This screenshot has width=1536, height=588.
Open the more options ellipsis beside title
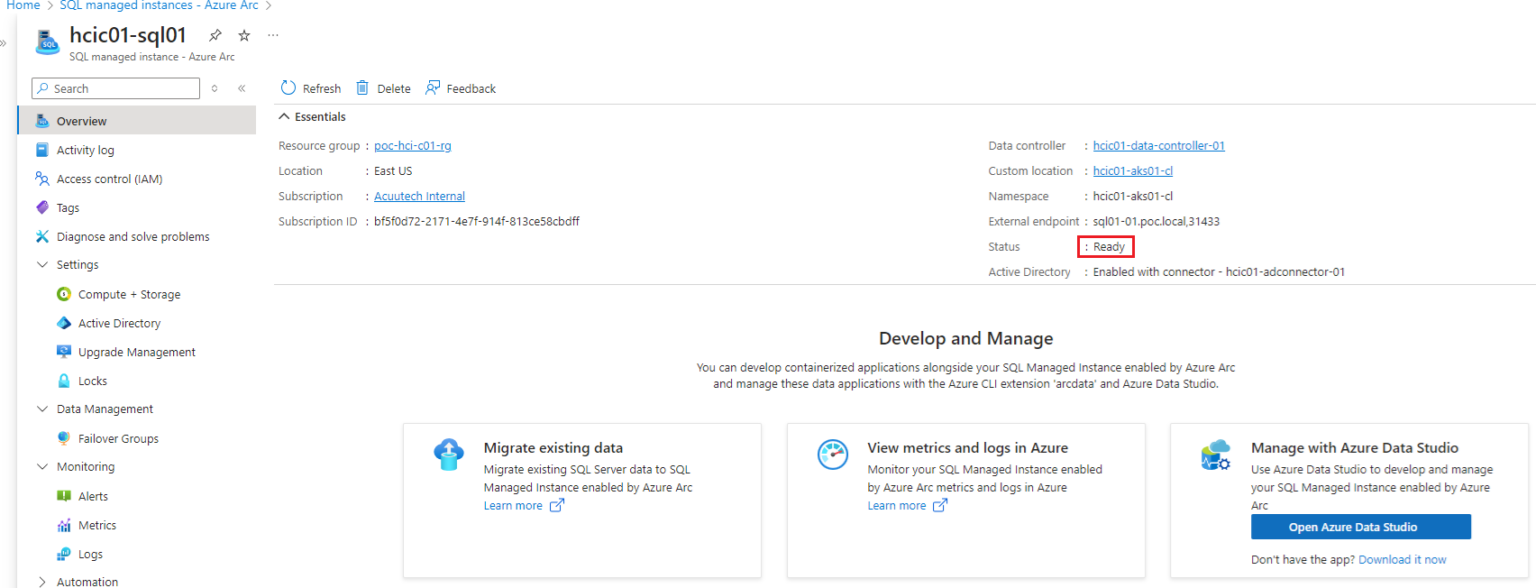[x=273, y=35]
